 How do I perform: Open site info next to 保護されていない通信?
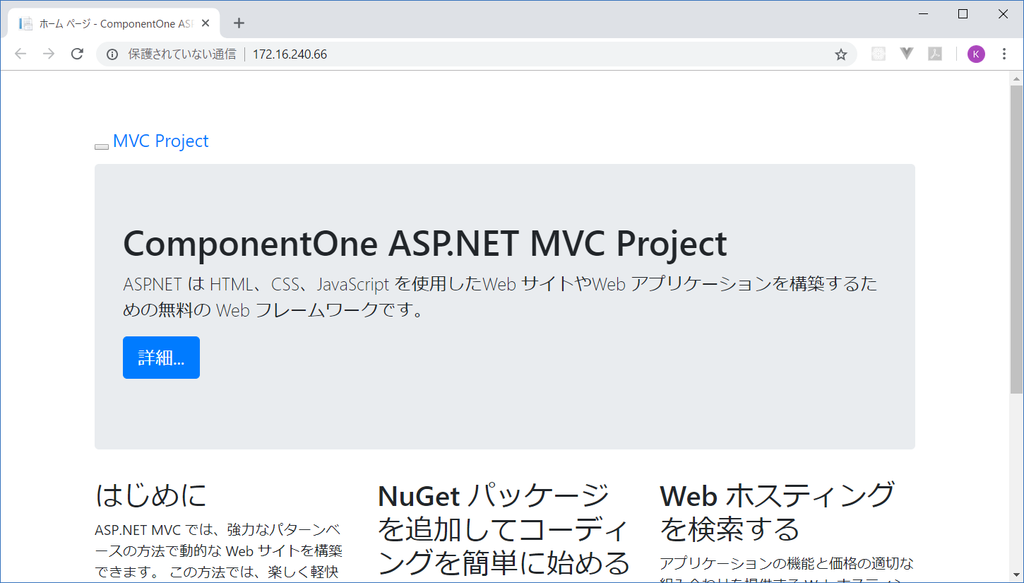point(112,54)
